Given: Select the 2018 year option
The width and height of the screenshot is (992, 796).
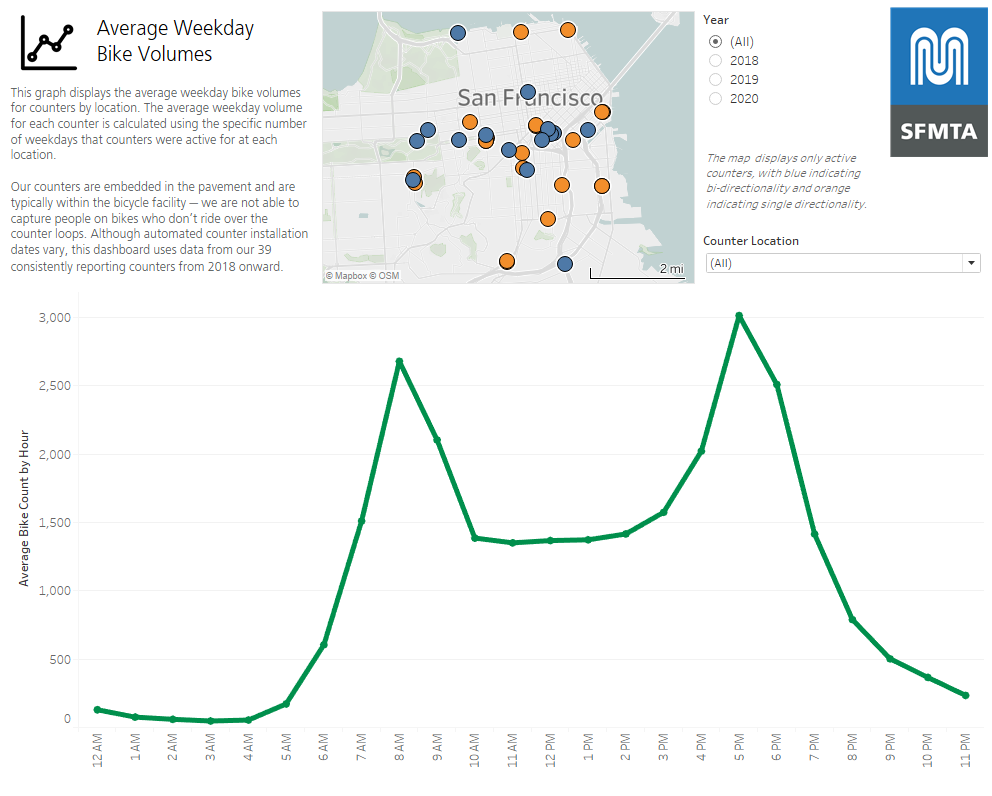Looking at the screenshot, I should [x=715, y=60].
